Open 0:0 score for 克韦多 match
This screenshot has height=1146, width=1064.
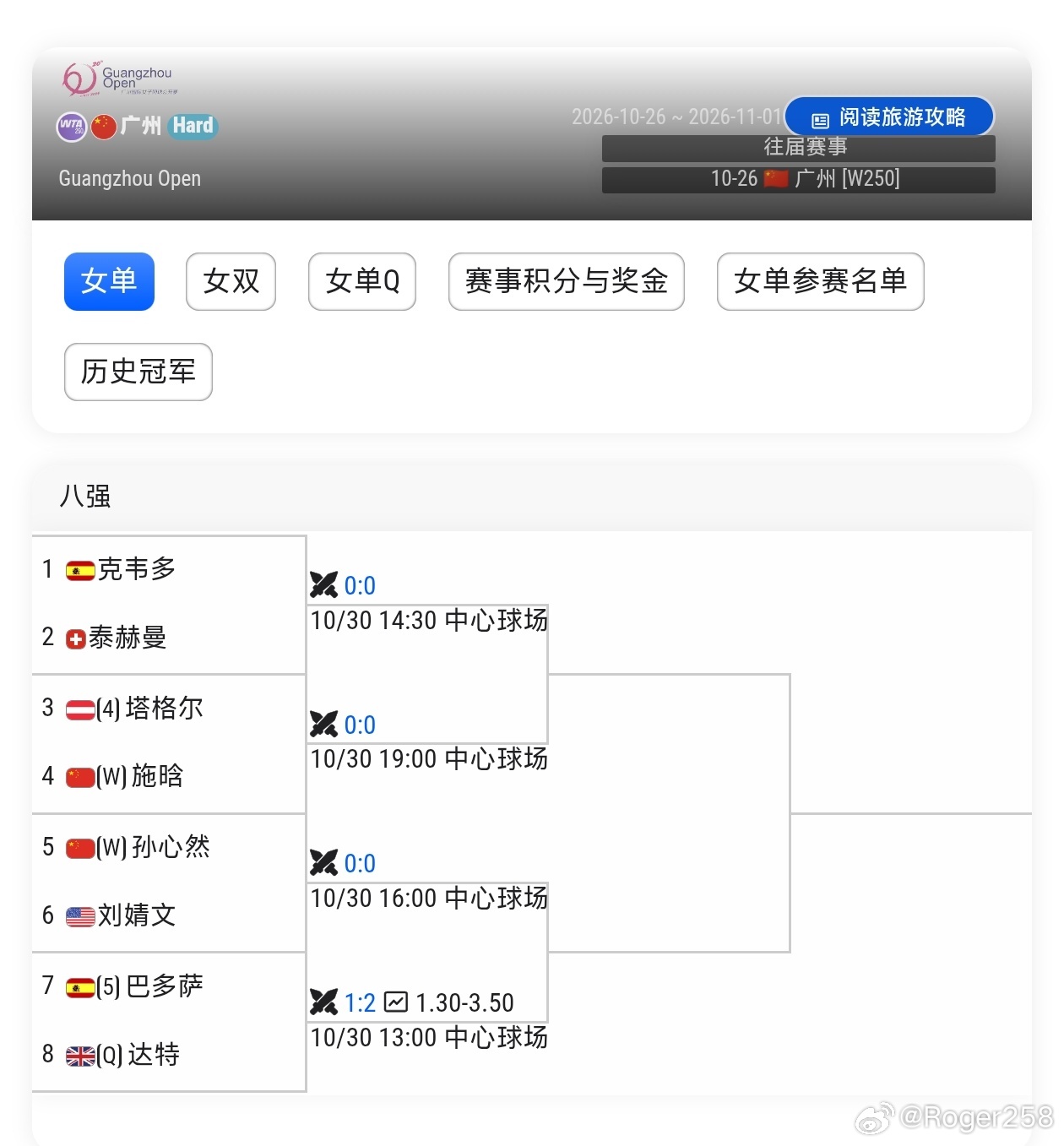(360, 585)
